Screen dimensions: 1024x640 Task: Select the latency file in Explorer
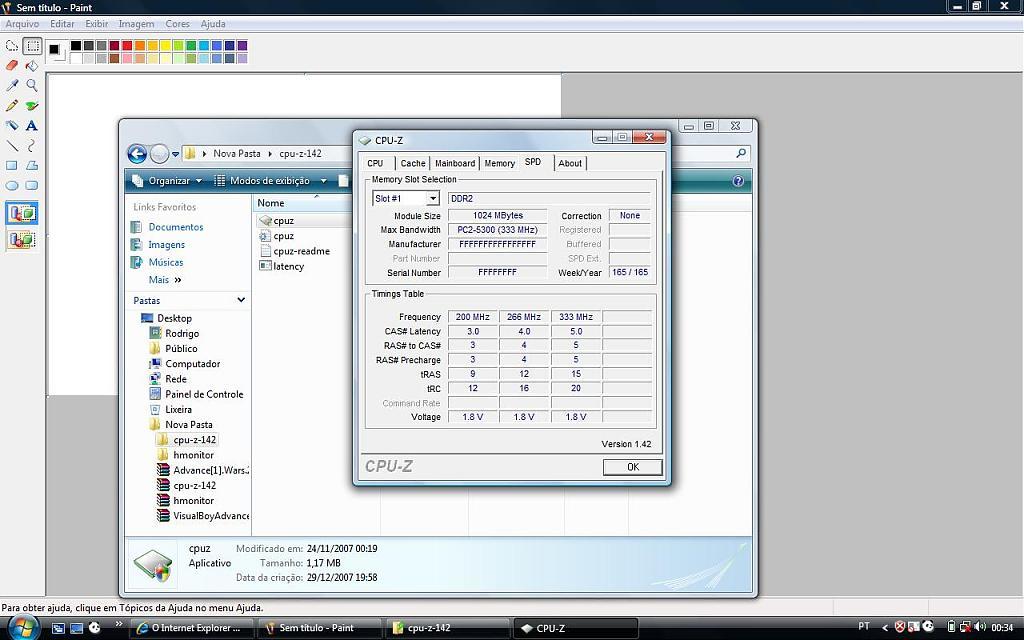(281, 266)
